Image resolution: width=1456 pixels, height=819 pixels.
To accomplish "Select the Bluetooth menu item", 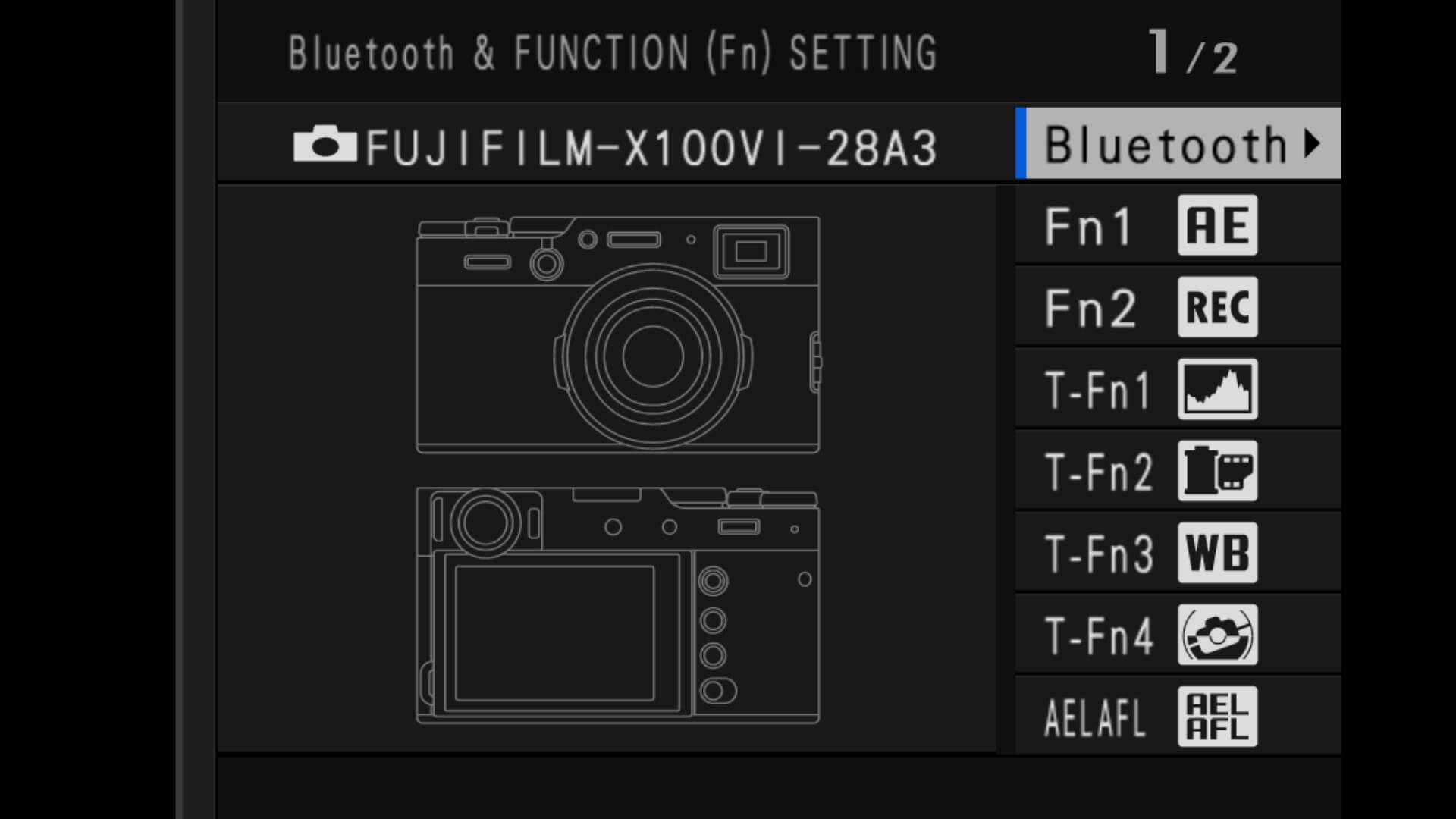I will (x=1166, y=144).
